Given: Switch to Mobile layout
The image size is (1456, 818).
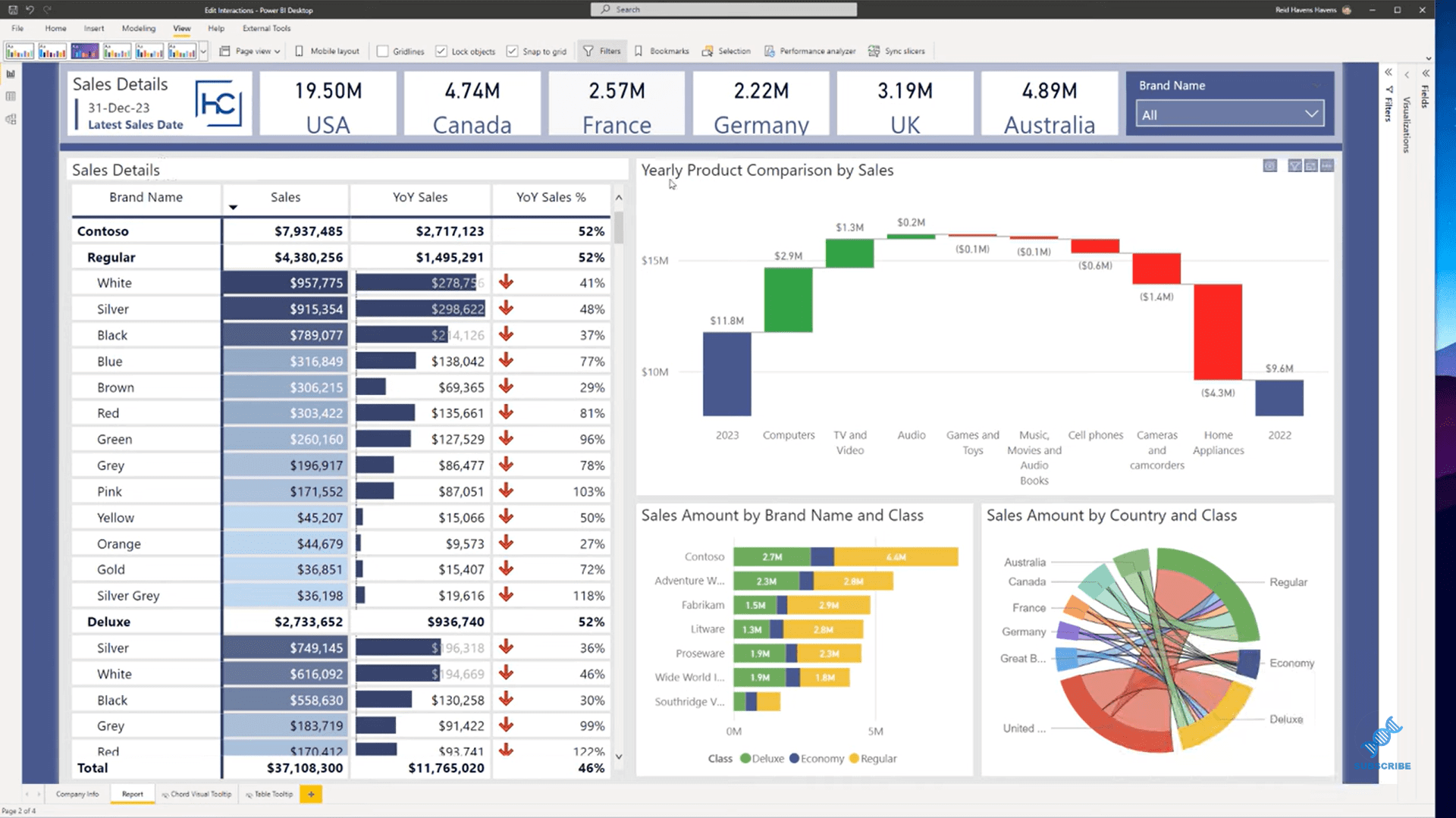Looking at the screenshot, I should click(x=327, y=51).
